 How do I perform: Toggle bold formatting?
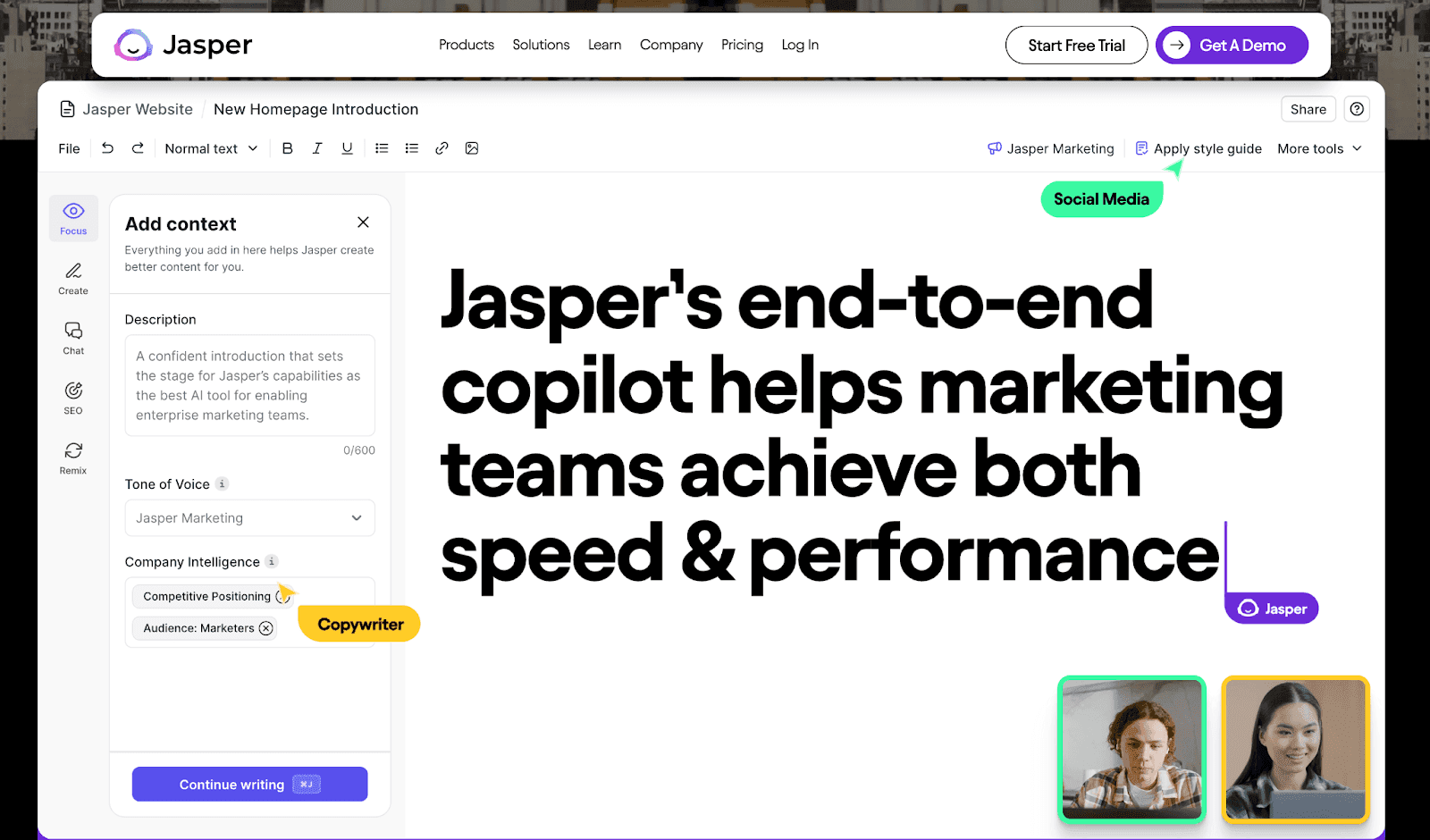(287, 148)
